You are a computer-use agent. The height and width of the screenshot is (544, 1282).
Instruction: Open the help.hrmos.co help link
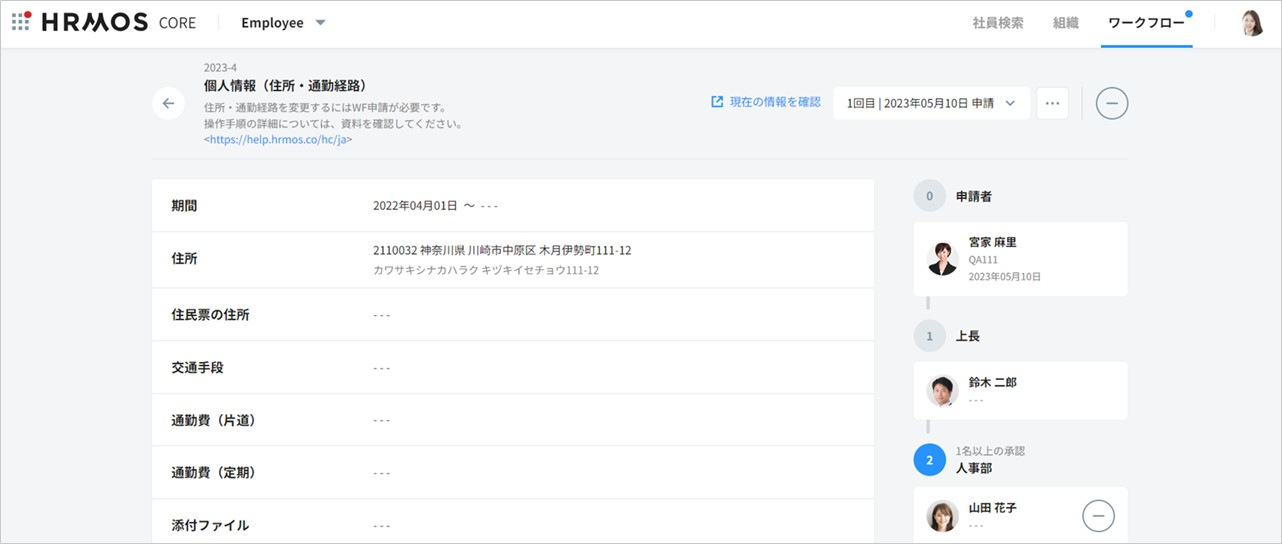(278, 140)
